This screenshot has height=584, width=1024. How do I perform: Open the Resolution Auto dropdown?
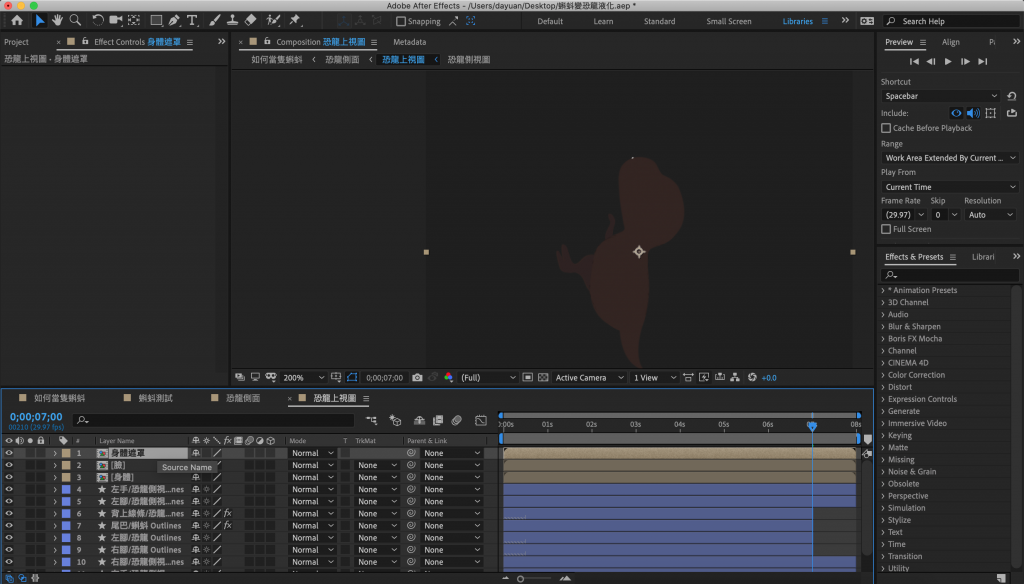989,215
